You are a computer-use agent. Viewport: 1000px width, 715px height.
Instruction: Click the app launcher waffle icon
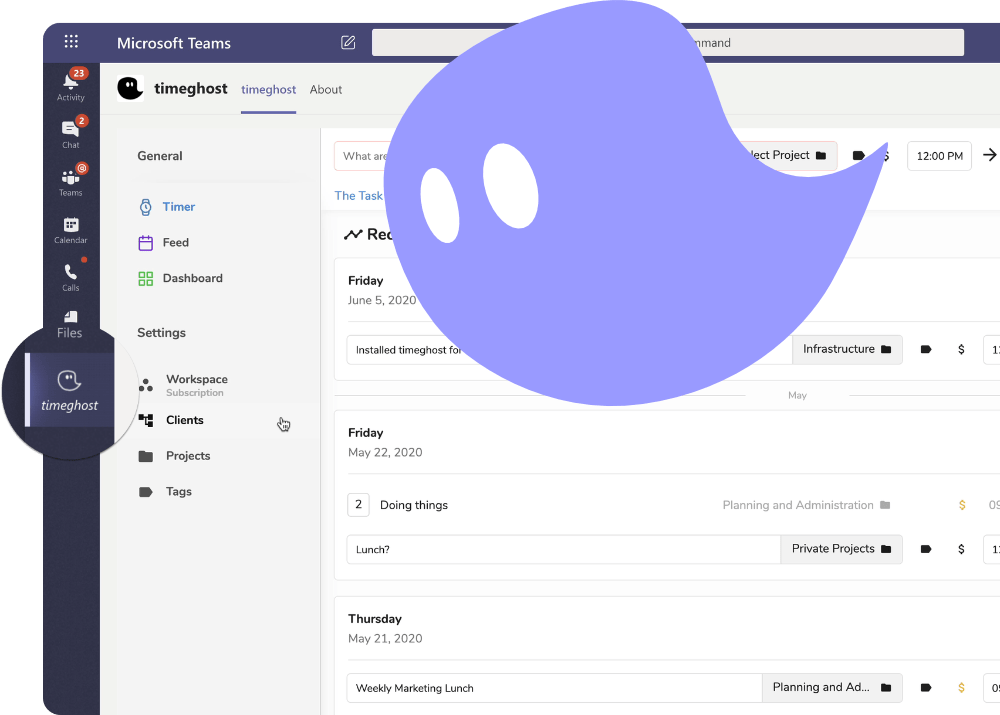[x=71, y=42]
